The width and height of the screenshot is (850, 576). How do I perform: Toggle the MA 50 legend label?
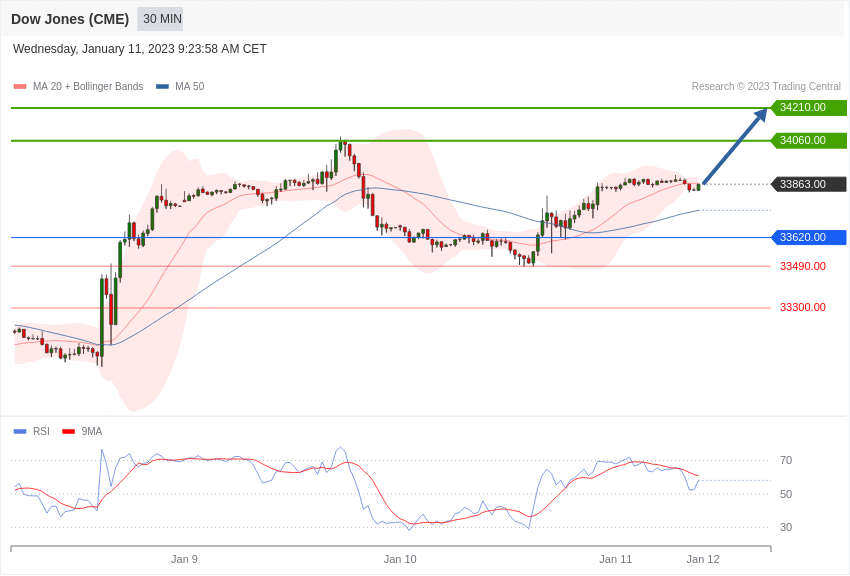tap(190, 87)
